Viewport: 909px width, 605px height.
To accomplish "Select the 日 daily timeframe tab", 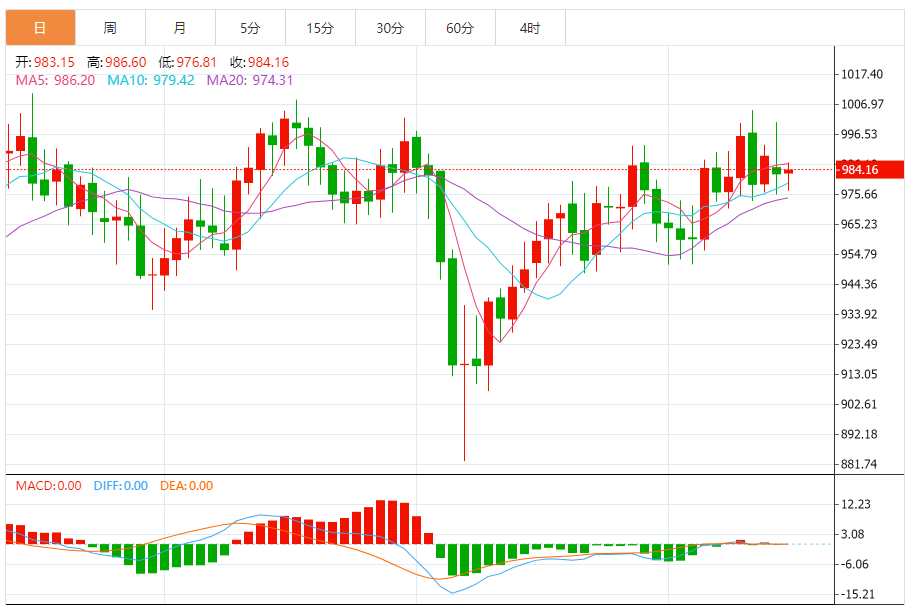I will tap(41, 28).
